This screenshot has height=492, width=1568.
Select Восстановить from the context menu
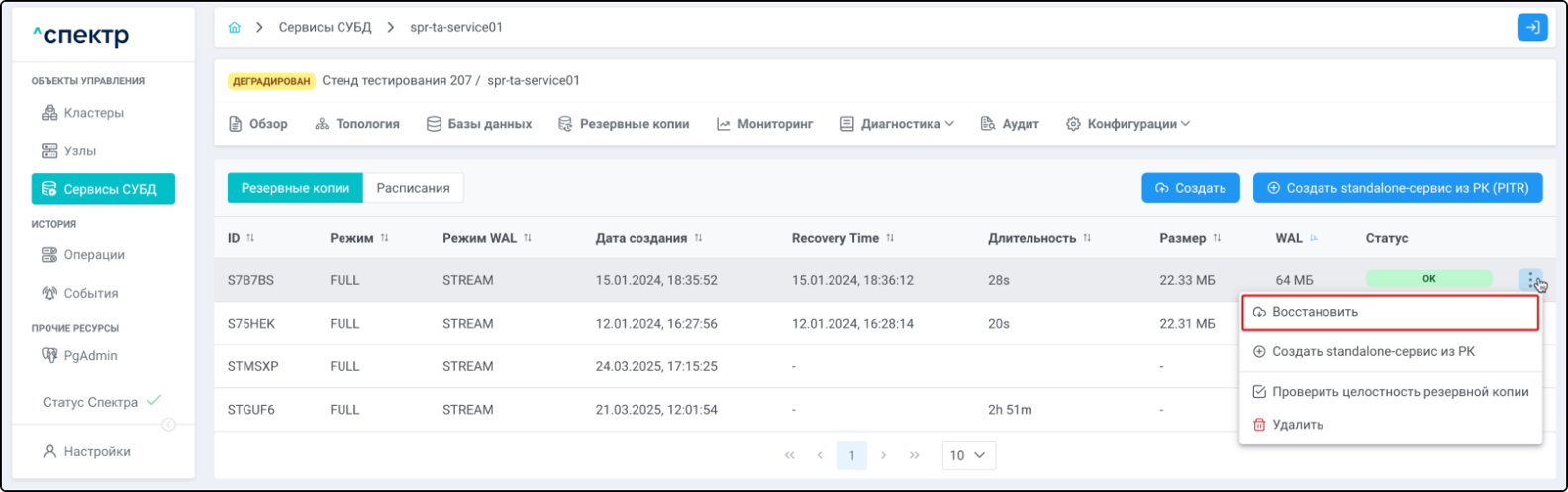coord(1389,312)
